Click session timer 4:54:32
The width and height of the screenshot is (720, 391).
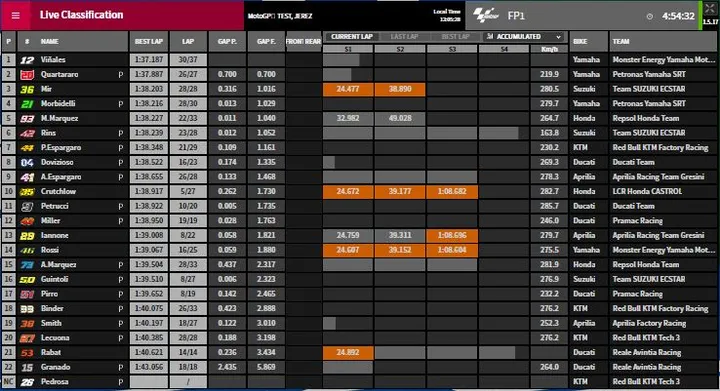pyautogui.click(x=678, y=16)
